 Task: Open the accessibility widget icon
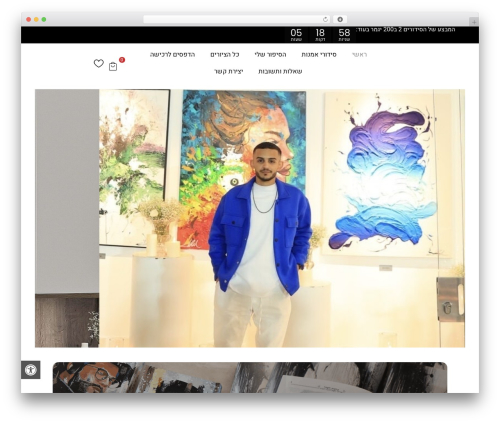31,370
